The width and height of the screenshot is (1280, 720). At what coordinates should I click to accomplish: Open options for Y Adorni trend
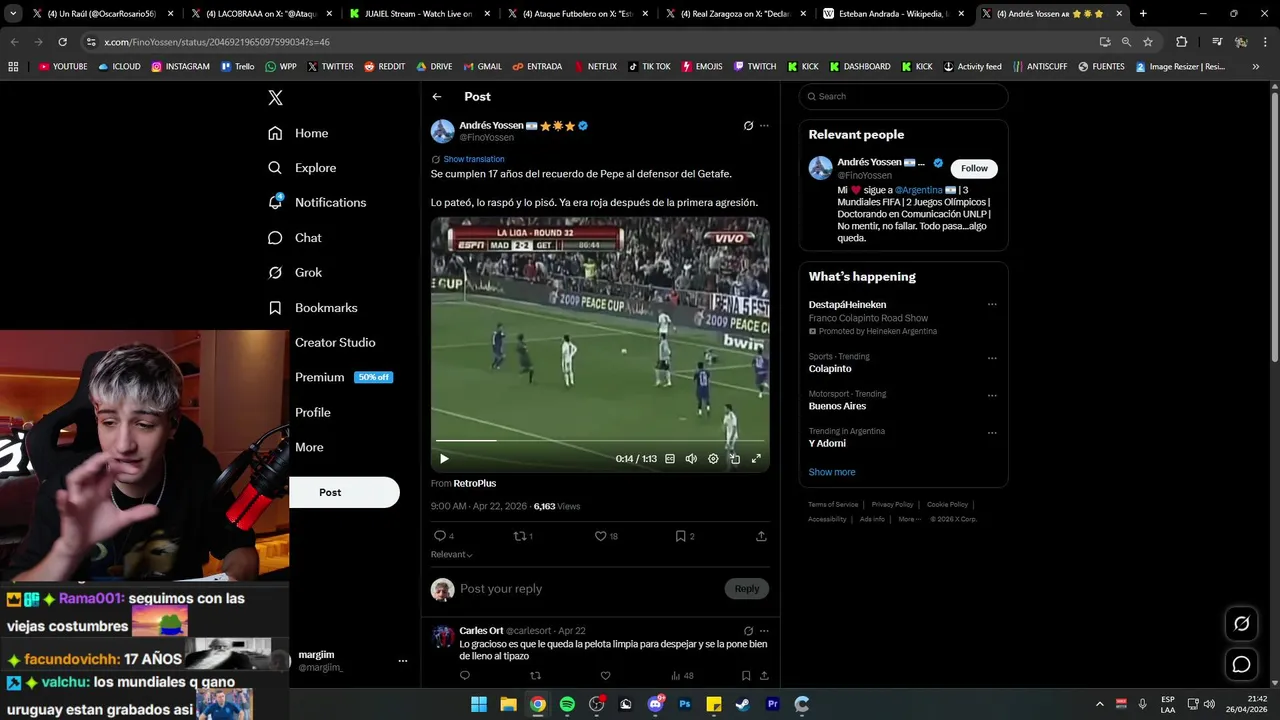click(992, 433)
